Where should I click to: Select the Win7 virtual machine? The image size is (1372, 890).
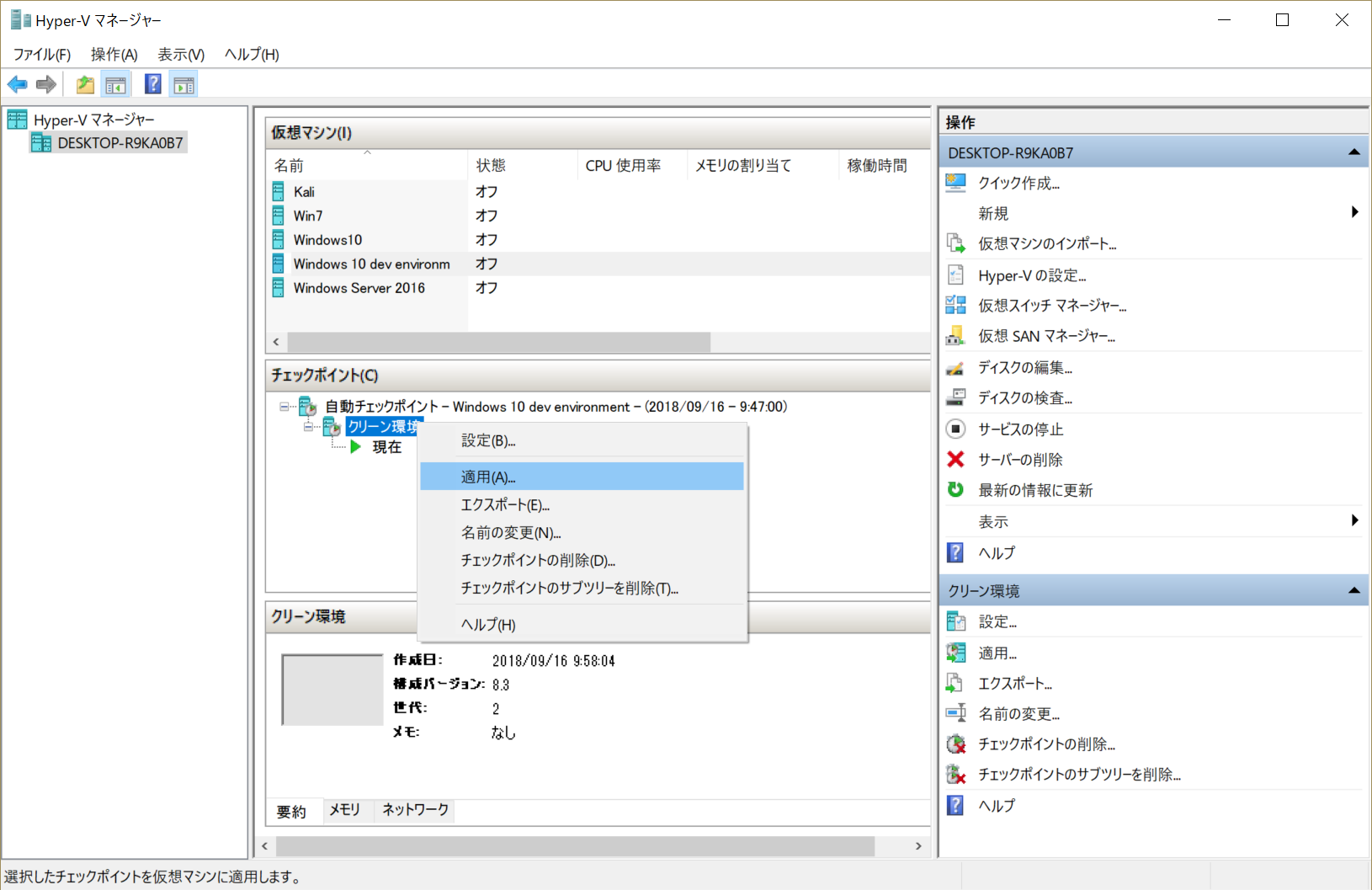tap(308, 216)
